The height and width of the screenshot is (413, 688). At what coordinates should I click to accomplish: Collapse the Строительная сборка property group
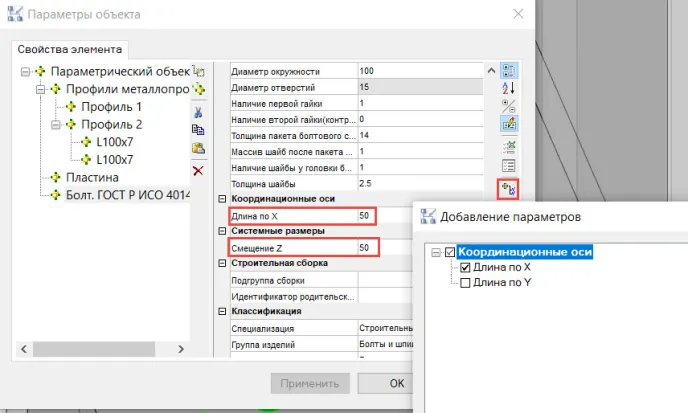(222, 263)
